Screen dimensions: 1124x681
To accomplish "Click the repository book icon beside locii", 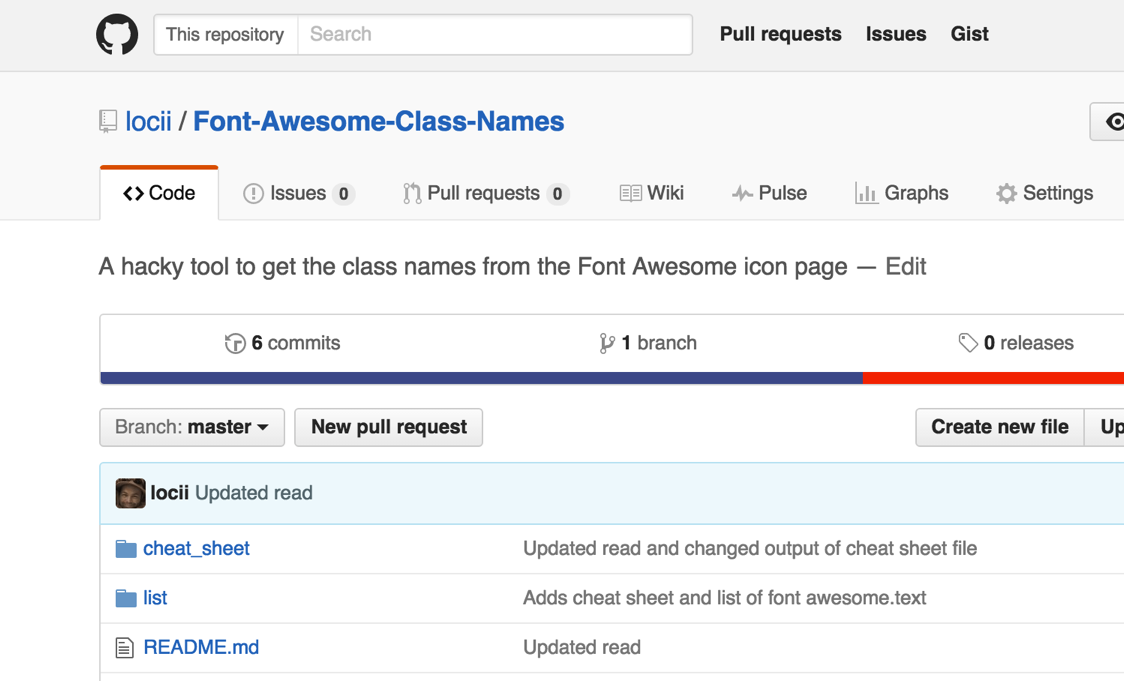I will 108,121.
